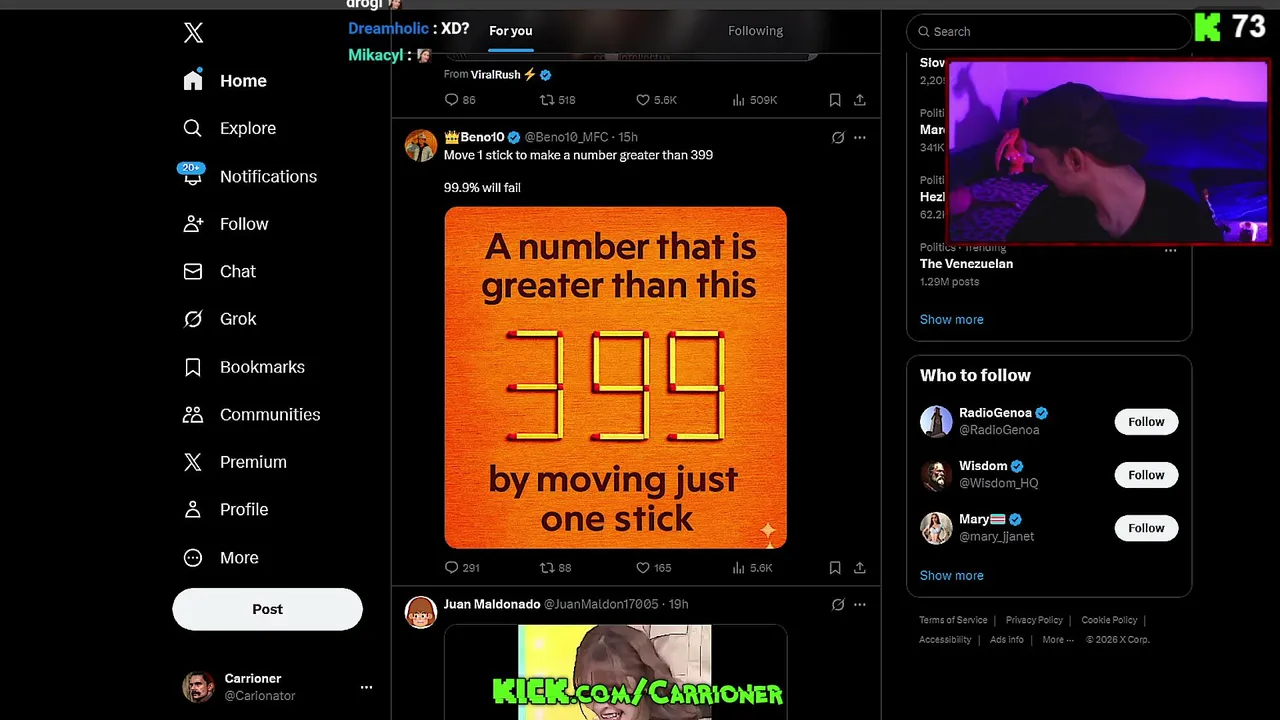The height and width of the screenshot is (720, 1280).
Task: Click the white Post button
Action: (x=267, y=609)
